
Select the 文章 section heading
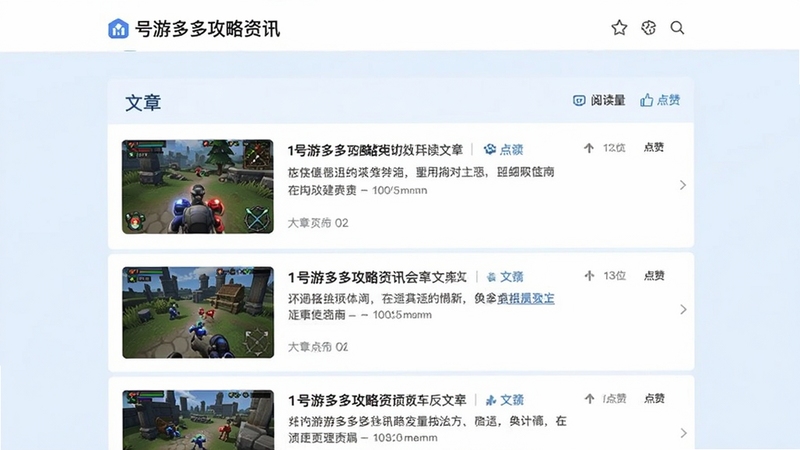click(x=143, y=103)
